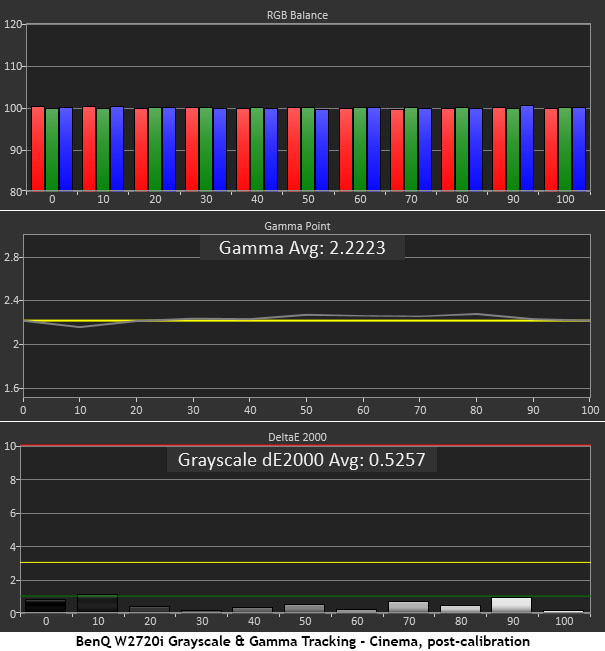This screenshot has height=651, width=605.
Task: Click the Gamma Point chart title
Action: click(x=297, y=226)
